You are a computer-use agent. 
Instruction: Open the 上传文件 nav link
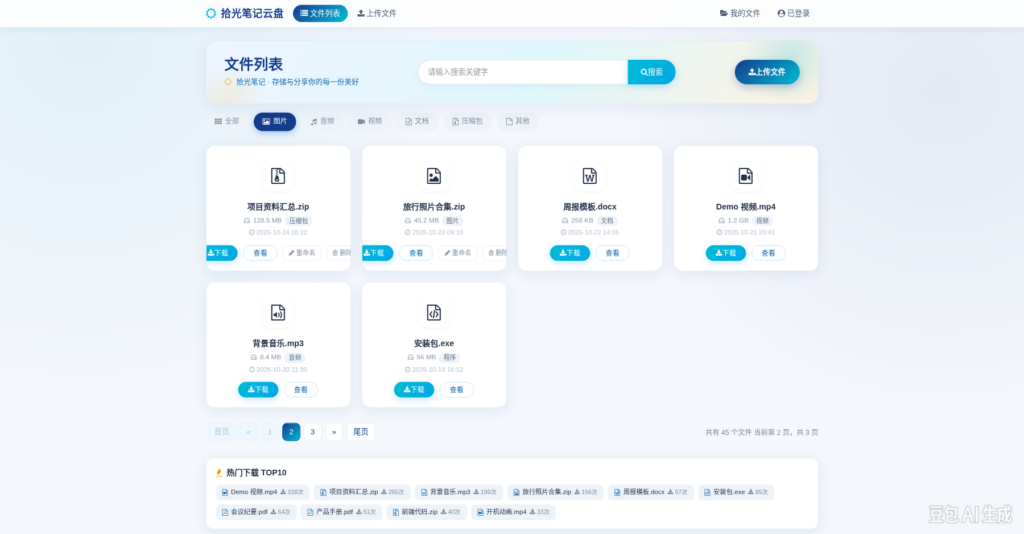coord(377,13)
